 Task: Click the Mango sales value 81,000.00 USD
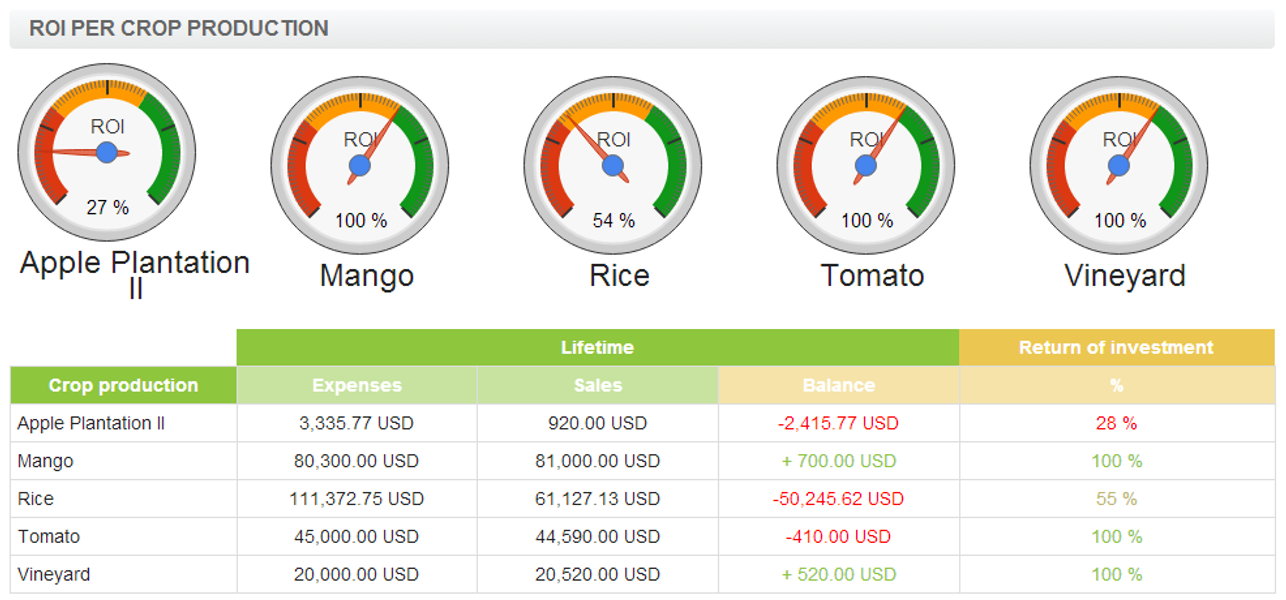[x=598, y=462]
